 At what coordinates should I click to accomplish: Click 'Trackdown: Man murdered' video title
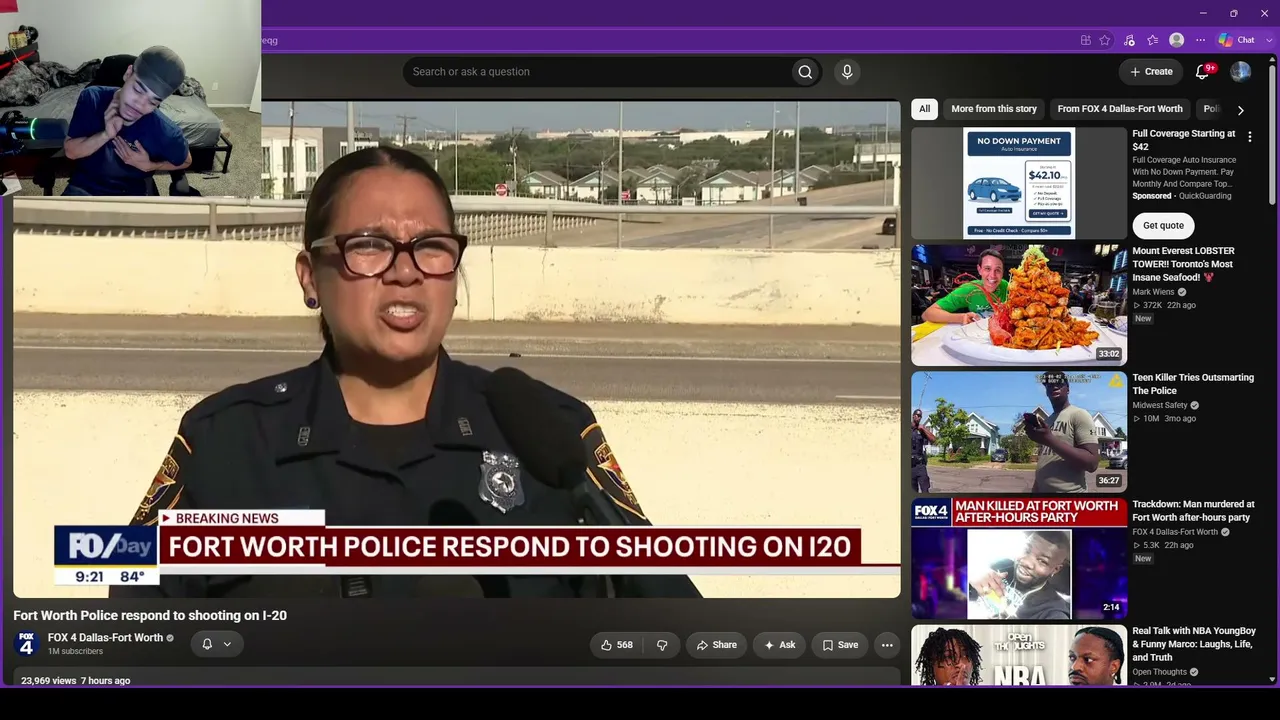pos(1193,511)
